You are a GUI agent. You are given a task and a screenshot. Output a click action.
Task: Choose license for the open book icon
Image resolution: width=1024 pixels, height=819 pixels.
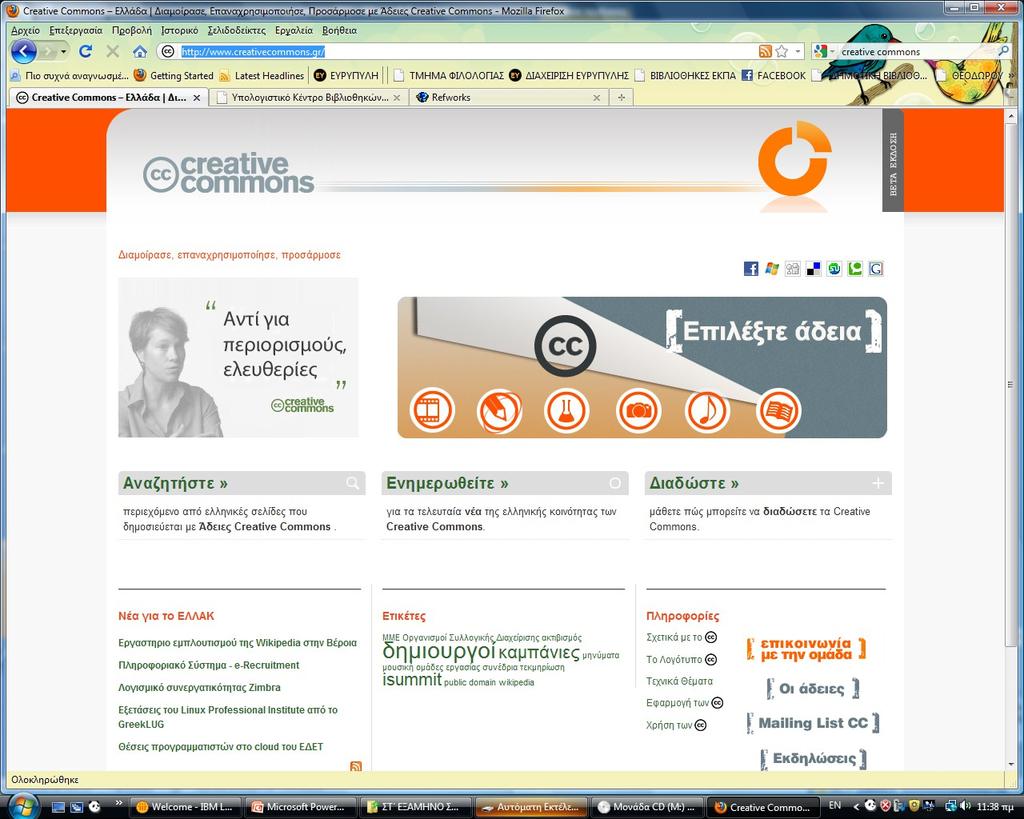point(778,410)
